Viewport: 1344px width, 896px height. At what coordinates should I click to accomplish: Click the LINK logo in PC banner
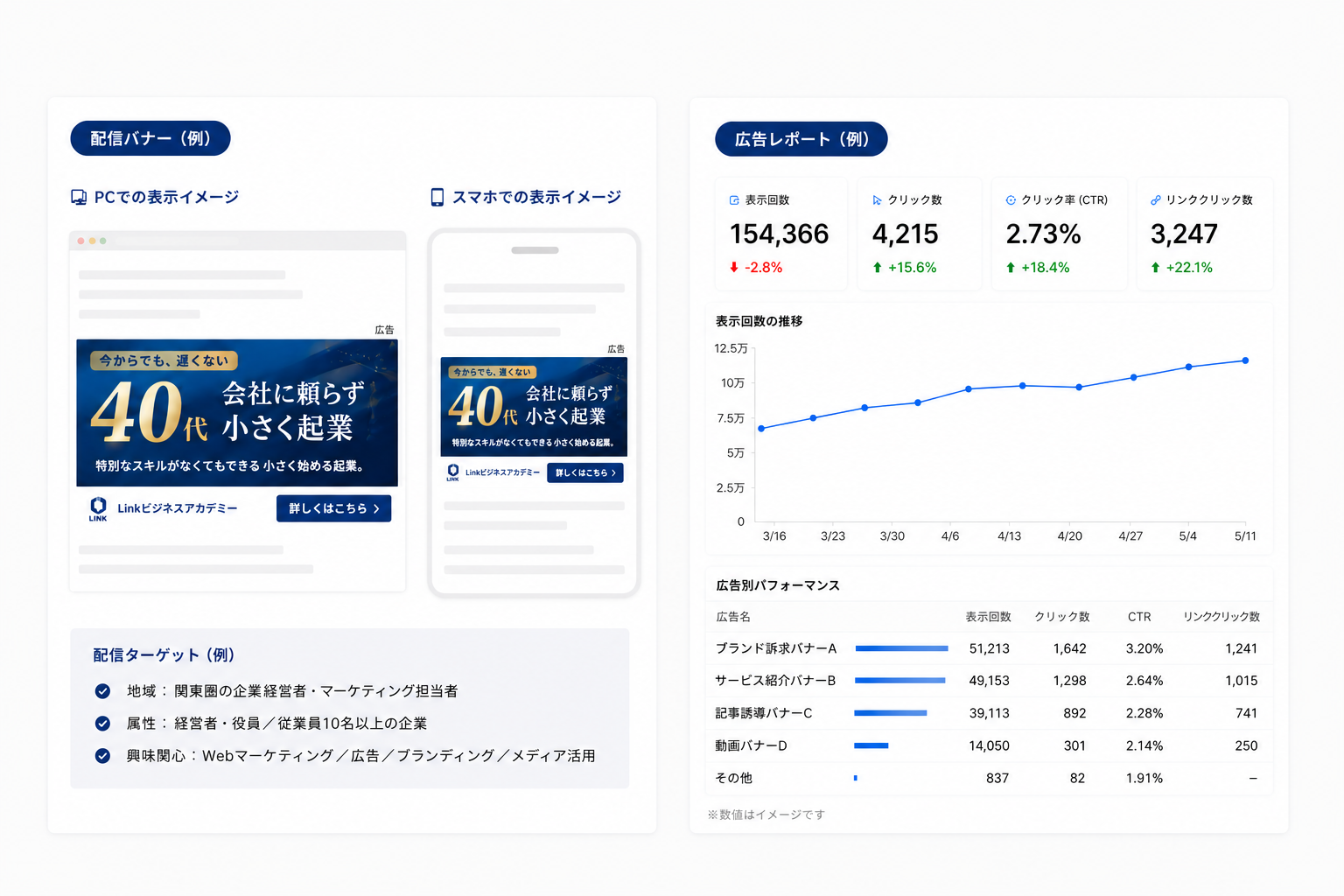[x=98, y=509]
